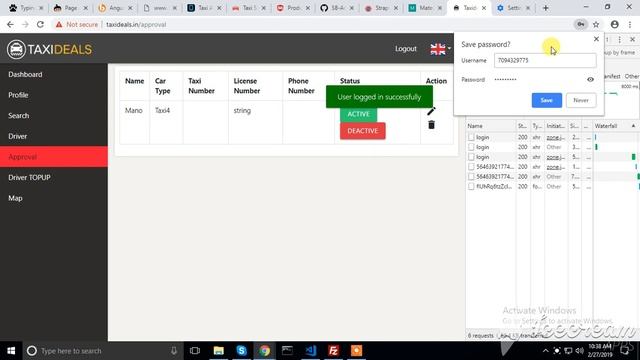640x360 pixels.
Task: Switch to the Strapi browser tab
Action: tap(381, 8)
